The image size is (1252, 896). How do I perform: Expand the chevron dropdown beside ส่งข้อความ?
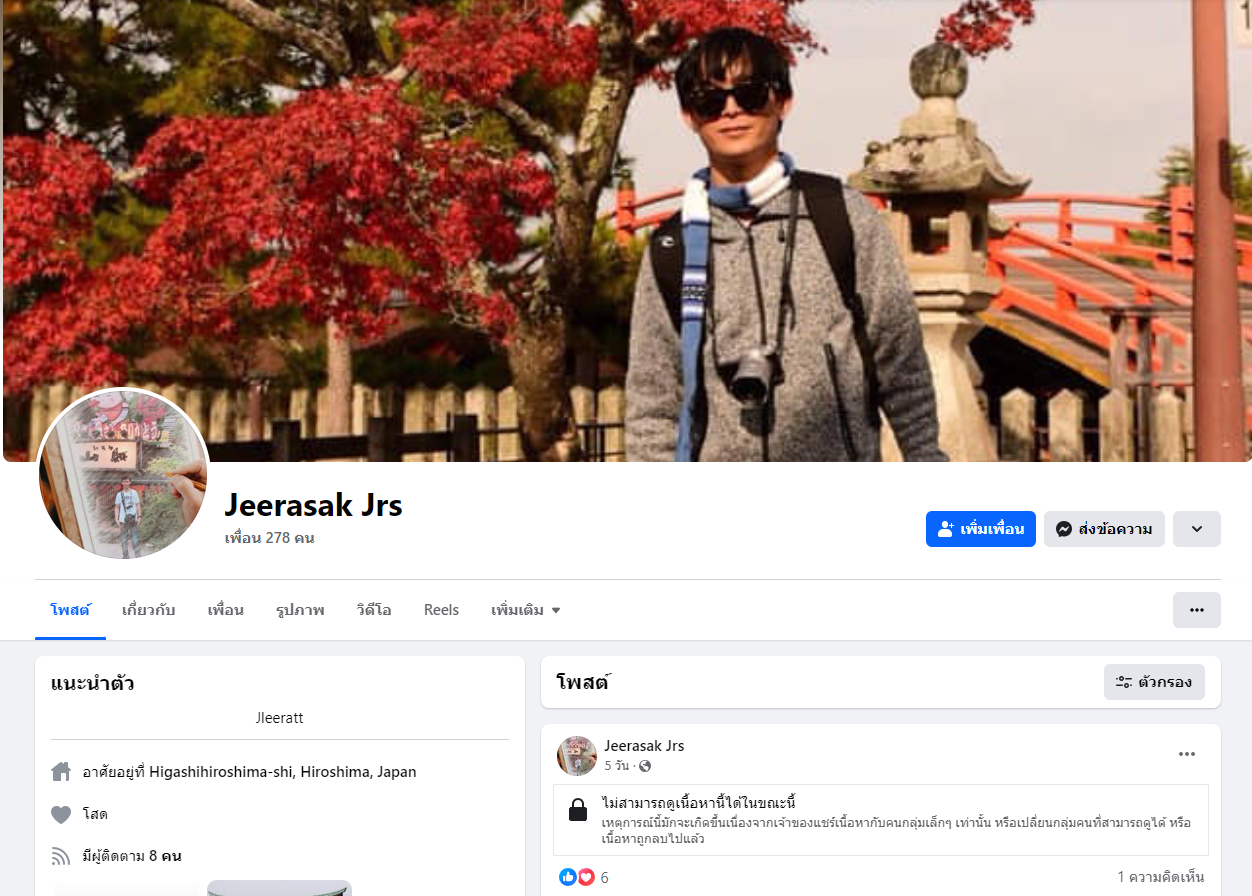click(1197, 529)
